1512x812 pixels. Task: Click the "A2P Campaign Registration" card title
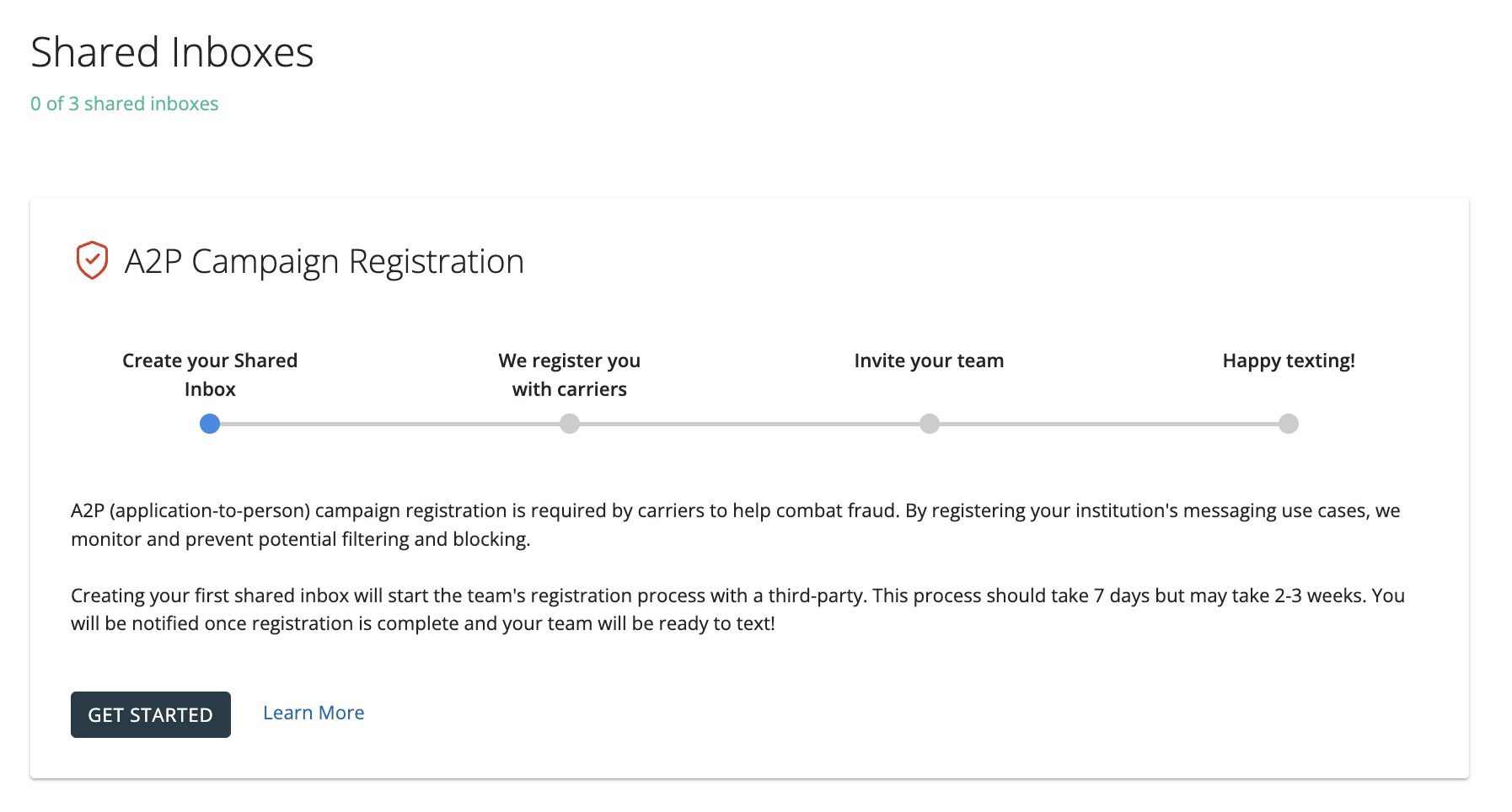pos(324,261)
